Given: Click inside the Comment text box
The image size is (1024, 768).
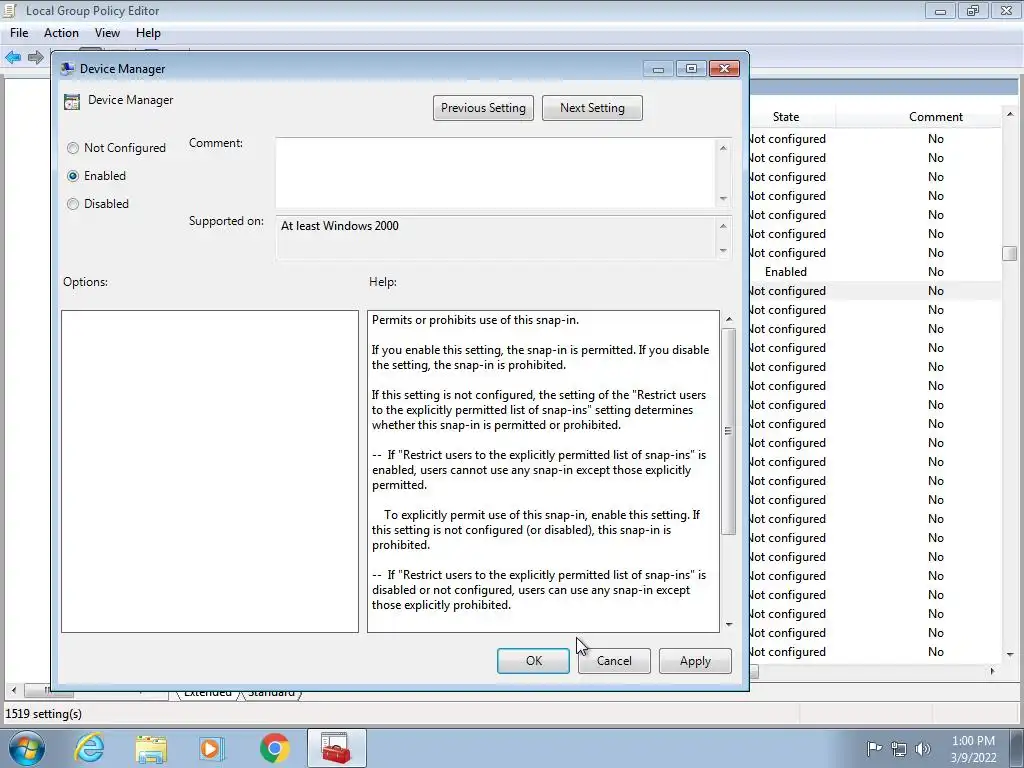Looking at the screenshot, I should pyautogui.click(x=495, y=173).
